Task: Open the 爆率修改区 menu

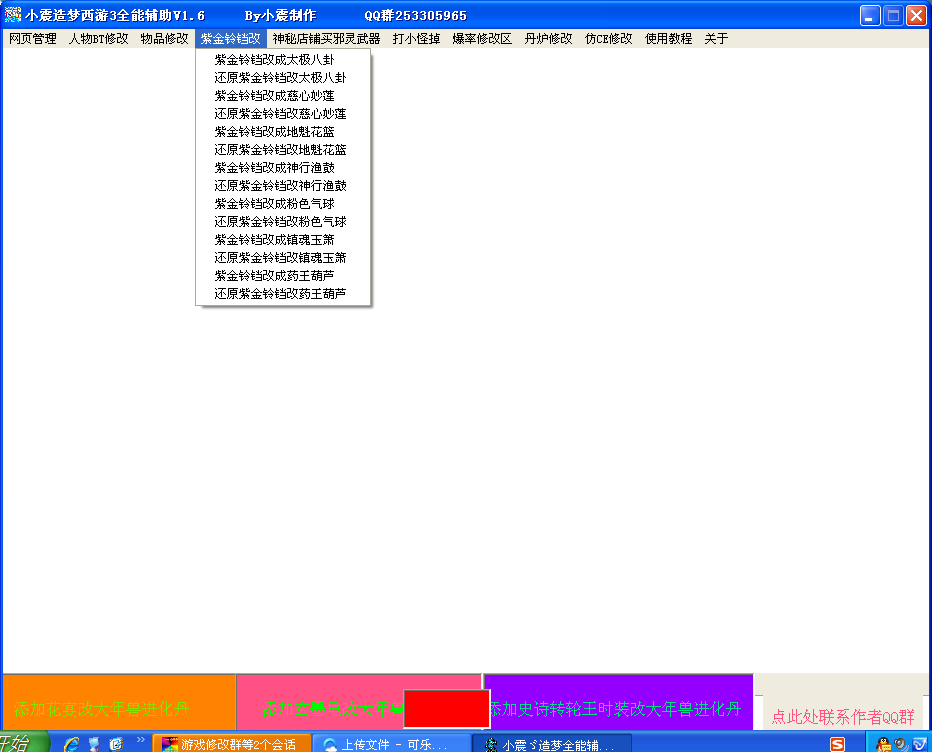Action: pyautogui.click(x=482, y=39)
